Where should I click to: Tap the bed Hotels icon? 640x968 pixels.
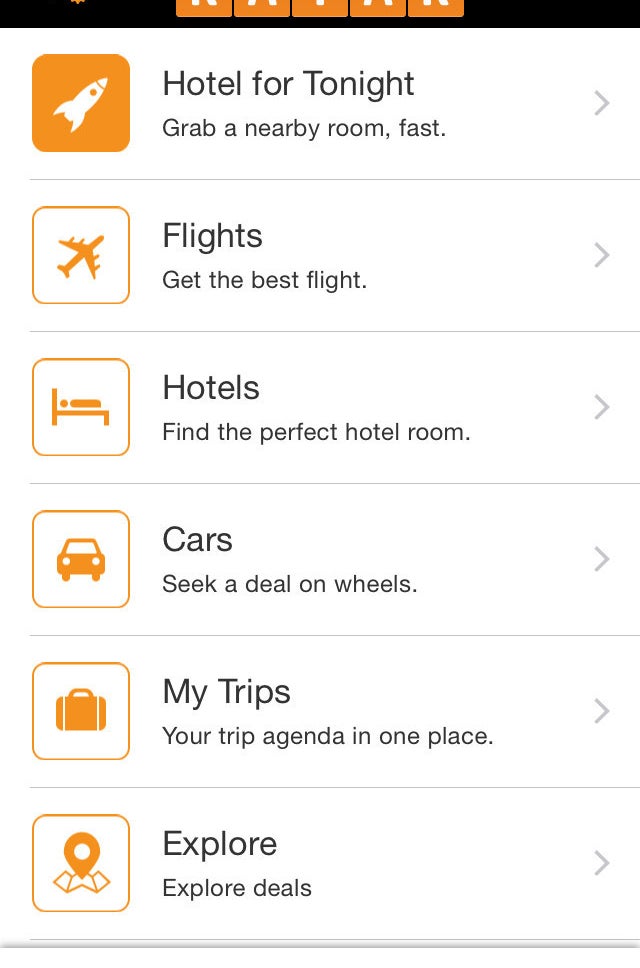81,407
